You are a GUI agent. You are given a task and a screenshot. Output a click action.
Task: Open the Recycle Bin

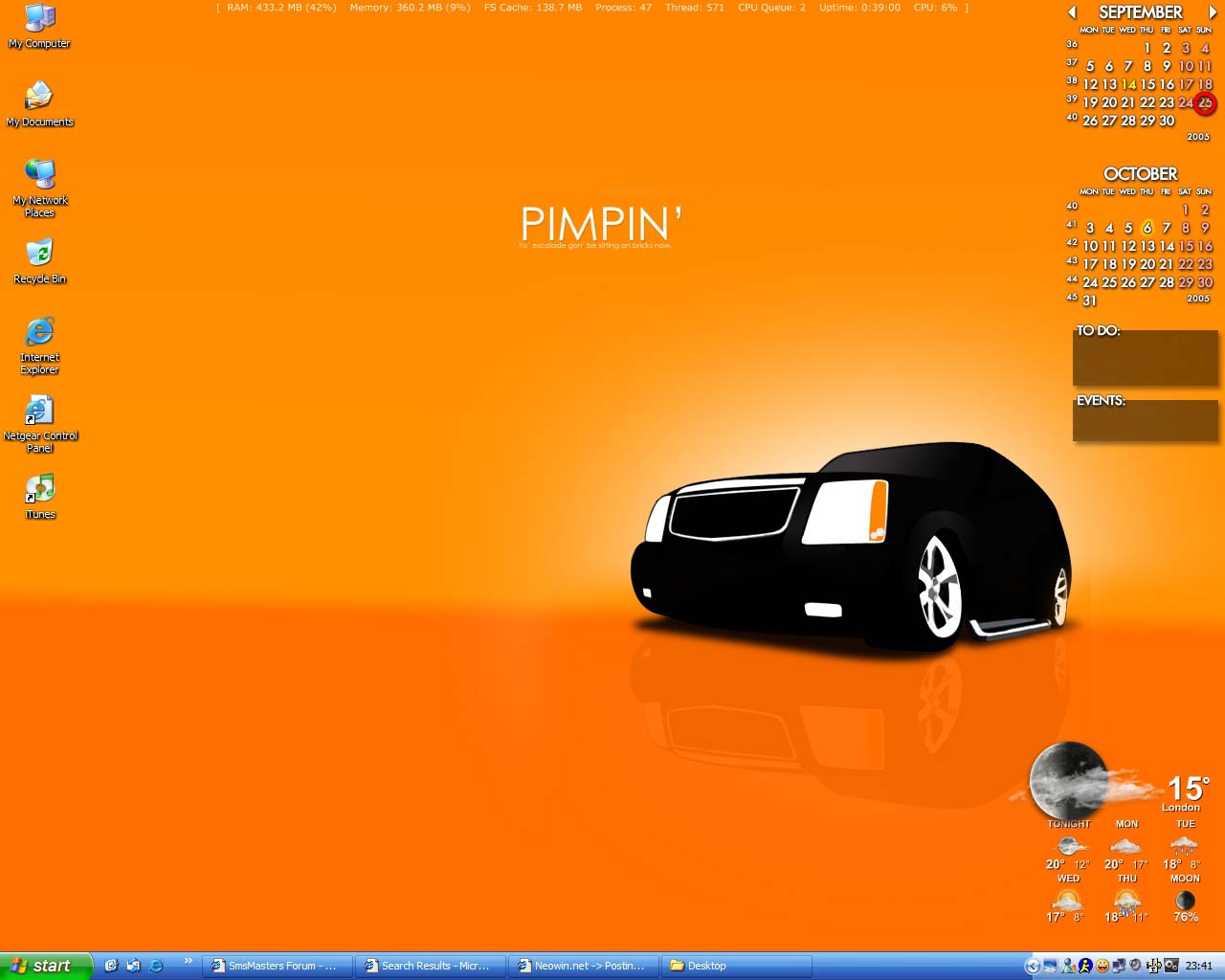pos(38,254)
